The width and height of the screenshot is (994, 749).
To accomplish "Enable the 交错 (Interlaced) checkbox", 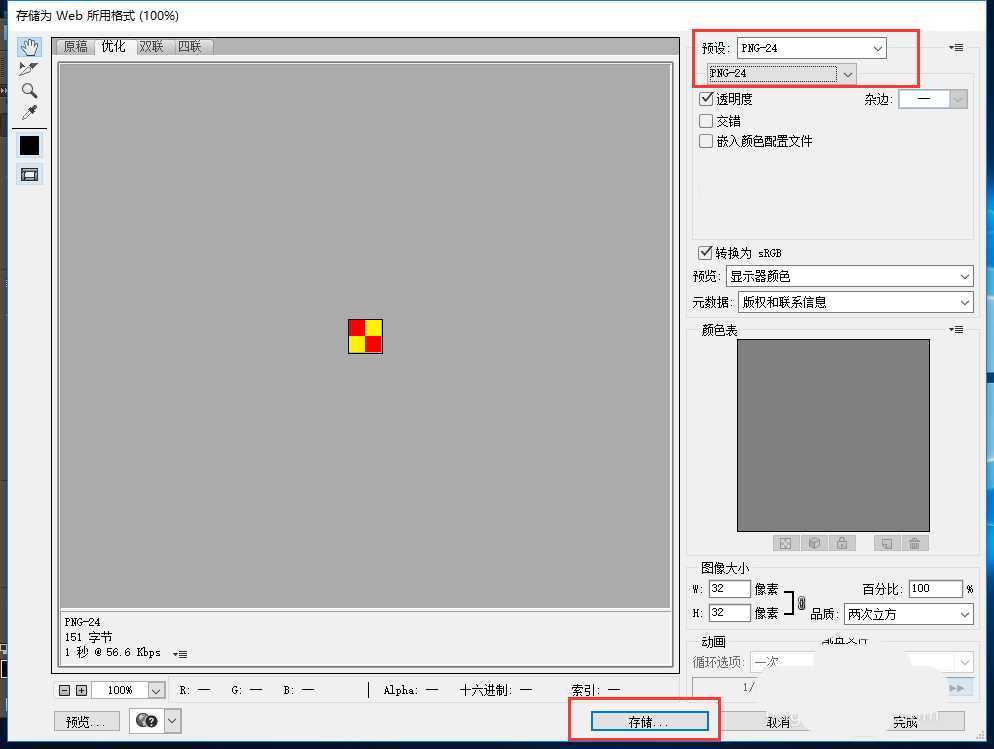I will (x=706, y=121).
